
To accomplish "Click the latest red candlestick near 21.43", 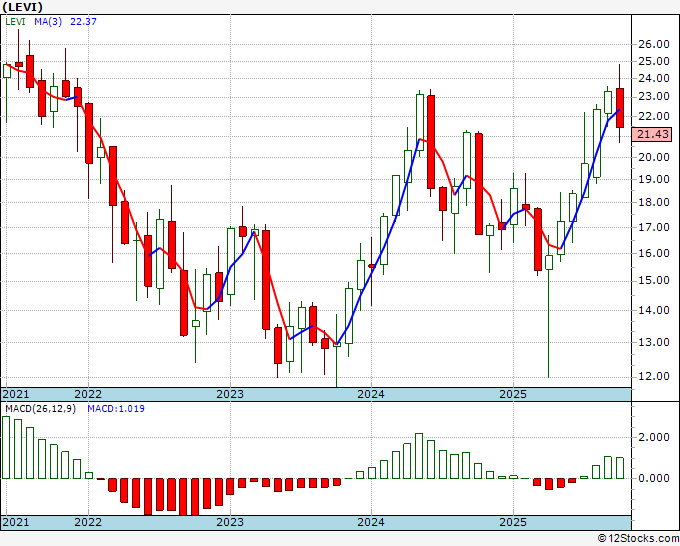I will 620,108.
